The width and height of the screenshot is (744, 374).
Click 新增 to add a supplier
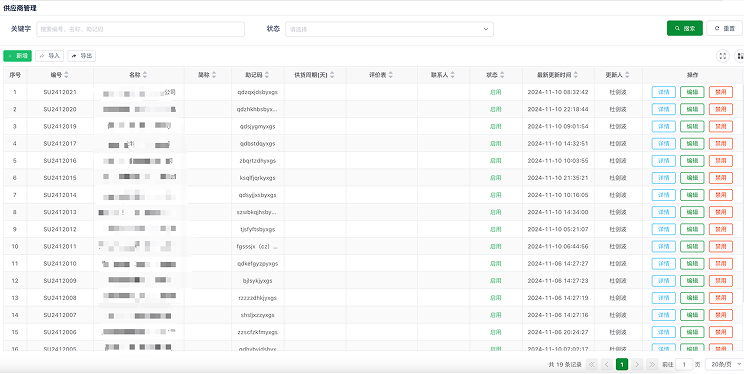(x=18, y=56)
